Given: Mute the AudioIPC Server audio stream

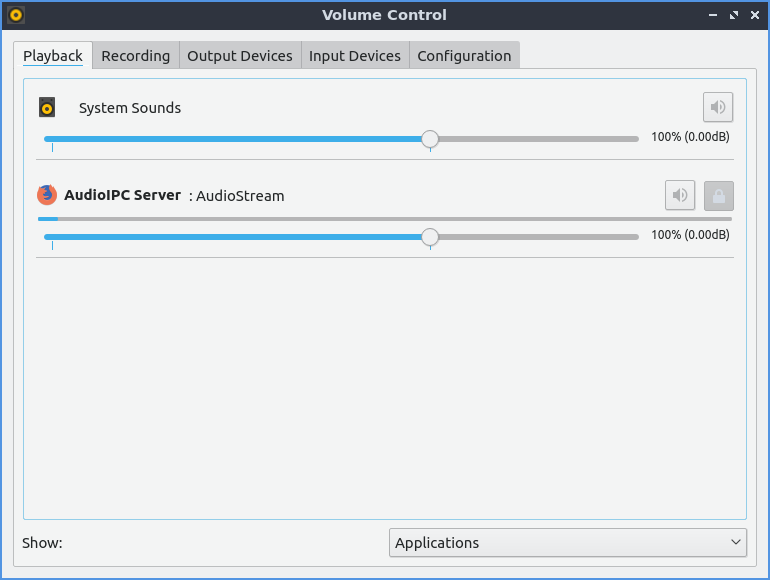Looking at the screenshot, I should pyautogui.click(x=680, y=195).
